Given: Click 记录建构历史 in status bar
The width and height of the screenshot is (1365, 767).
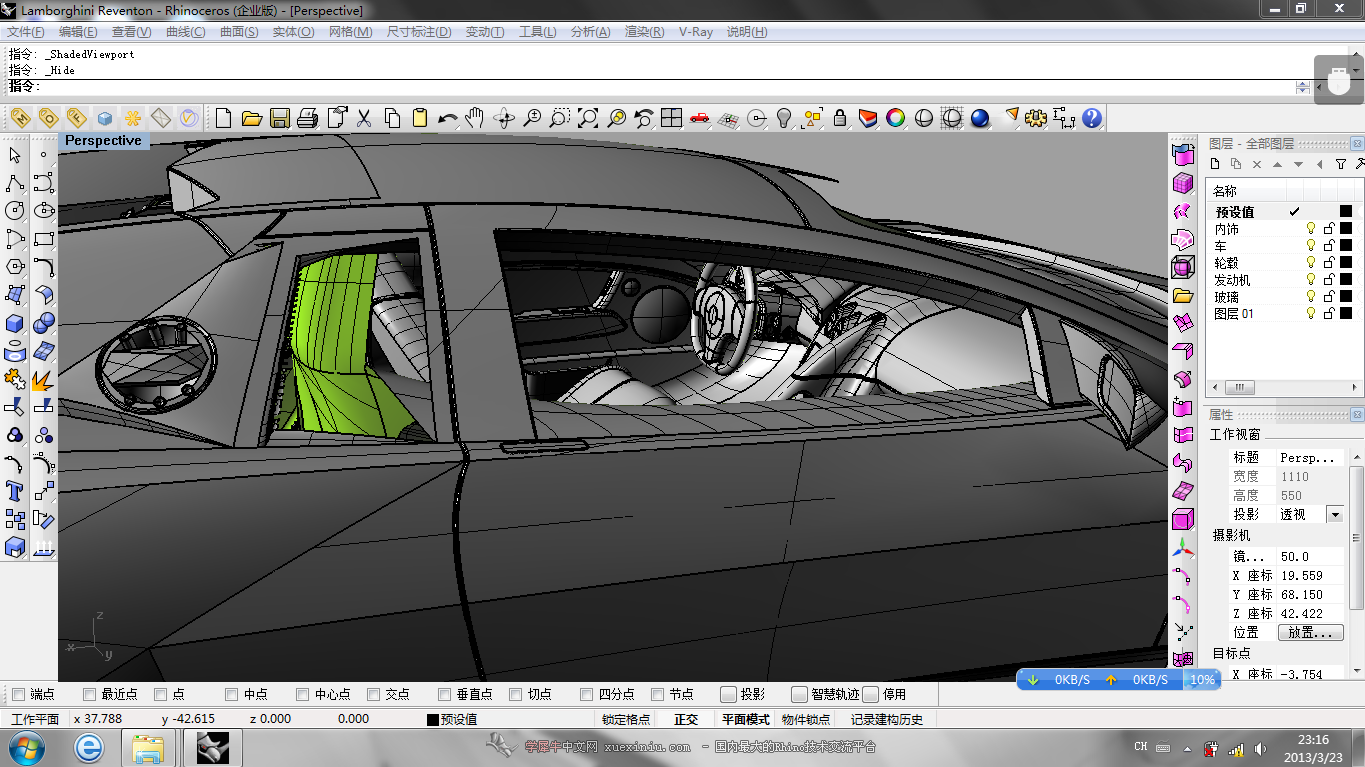Looking at the screenshot, I should (887, 719).
